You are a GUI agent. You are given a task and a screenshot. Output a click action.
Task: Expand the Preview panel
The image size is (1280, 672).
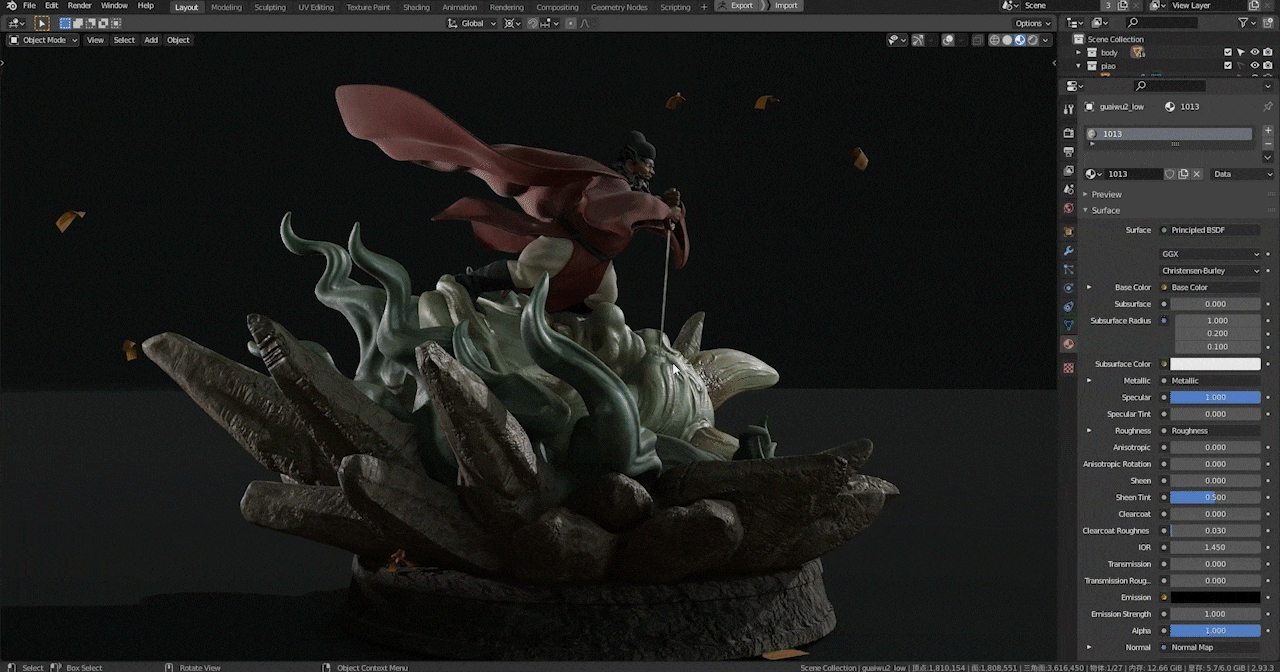click(x=1106, y=194)
